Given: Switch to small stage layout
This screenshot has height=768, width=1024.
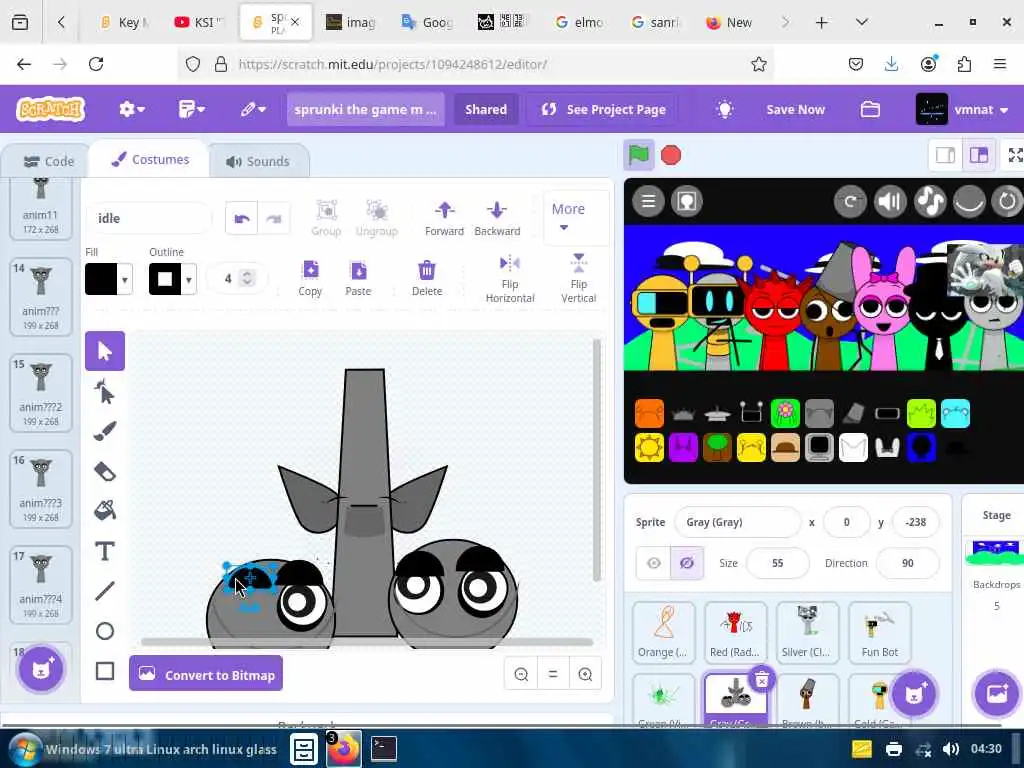Looking at the screenshot, I should click(x=945, y=155).
